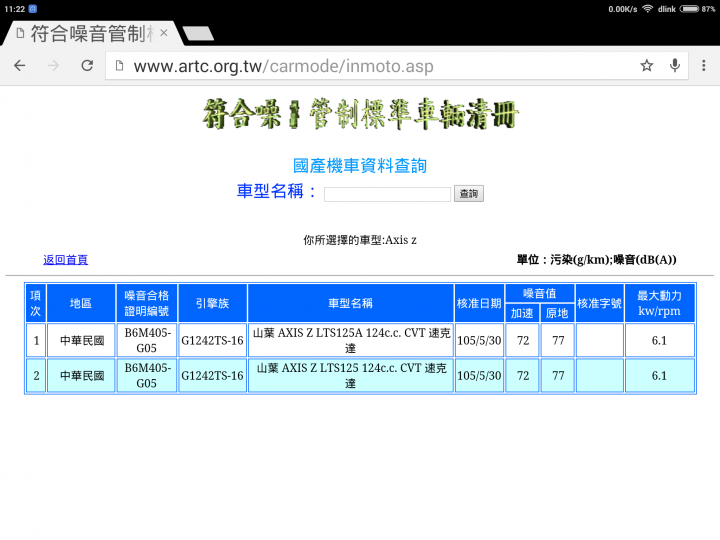
Task: Click the 噪音合格證明編號 column header
Action: 146,303
